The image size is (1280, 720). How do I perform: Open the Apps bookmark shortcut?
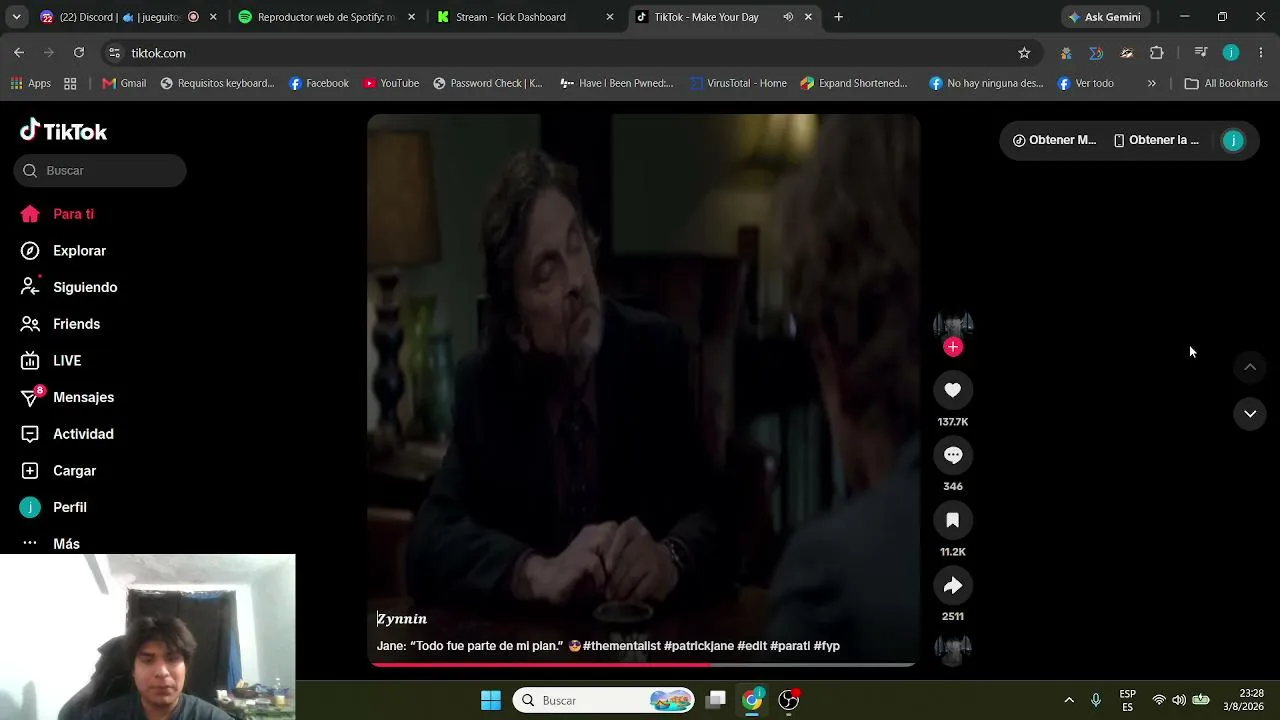pyautogui.click(x=30, y=83)
